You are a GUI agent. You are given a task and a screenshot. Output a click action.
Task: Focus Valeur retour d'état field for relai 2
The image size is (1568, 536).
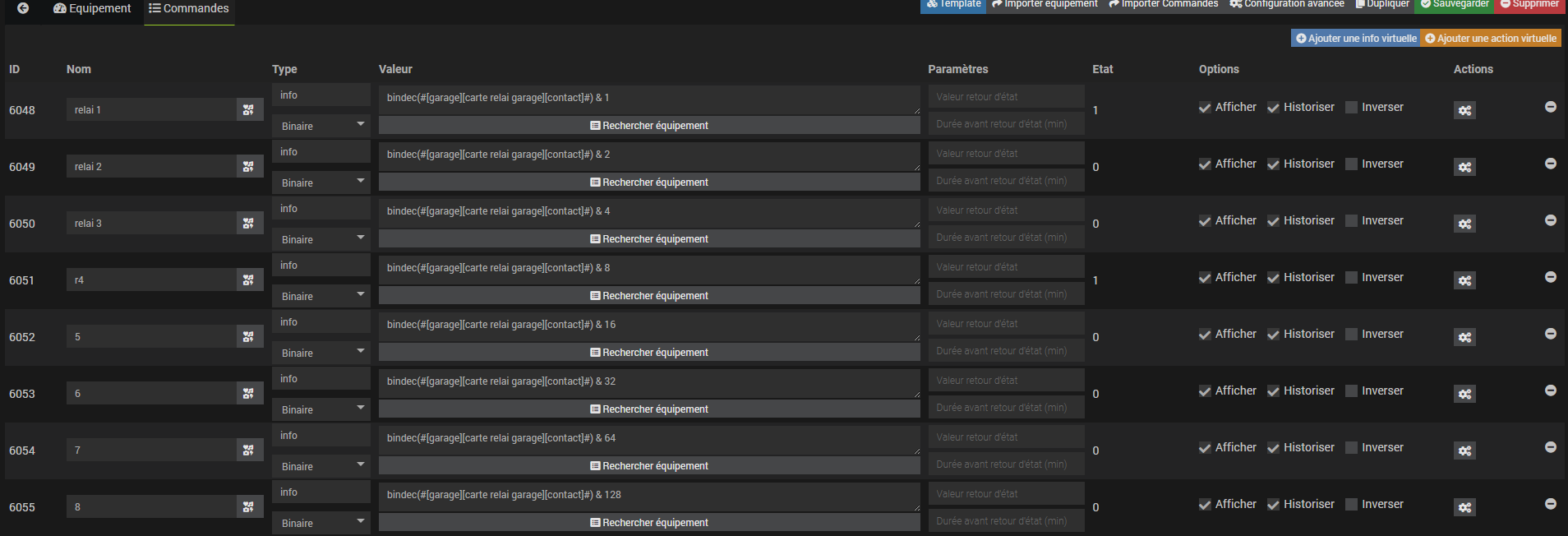click(x=1006, y=153)
